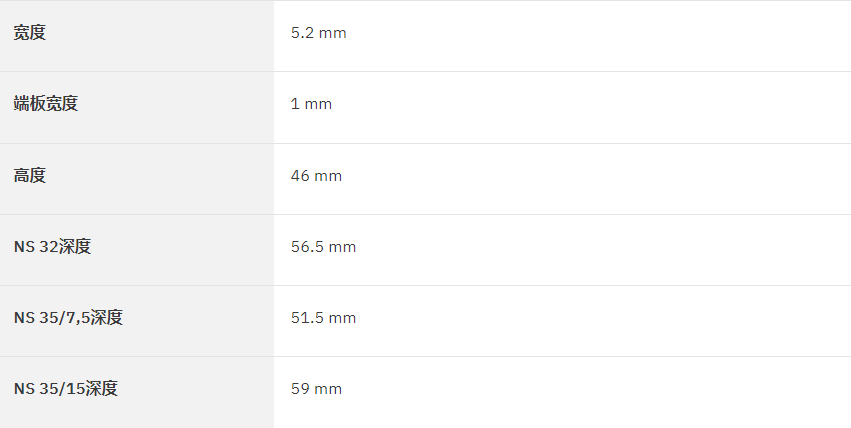Click the NS 35/7,5深度 label

(x=68, y=317)
